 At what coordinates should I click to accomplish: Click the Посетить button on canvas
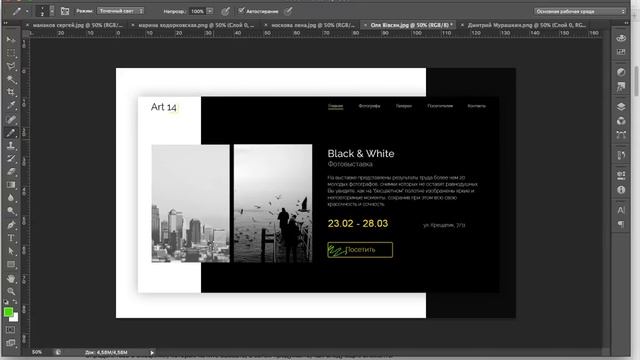pyautogui.click(x=360, y=250)
